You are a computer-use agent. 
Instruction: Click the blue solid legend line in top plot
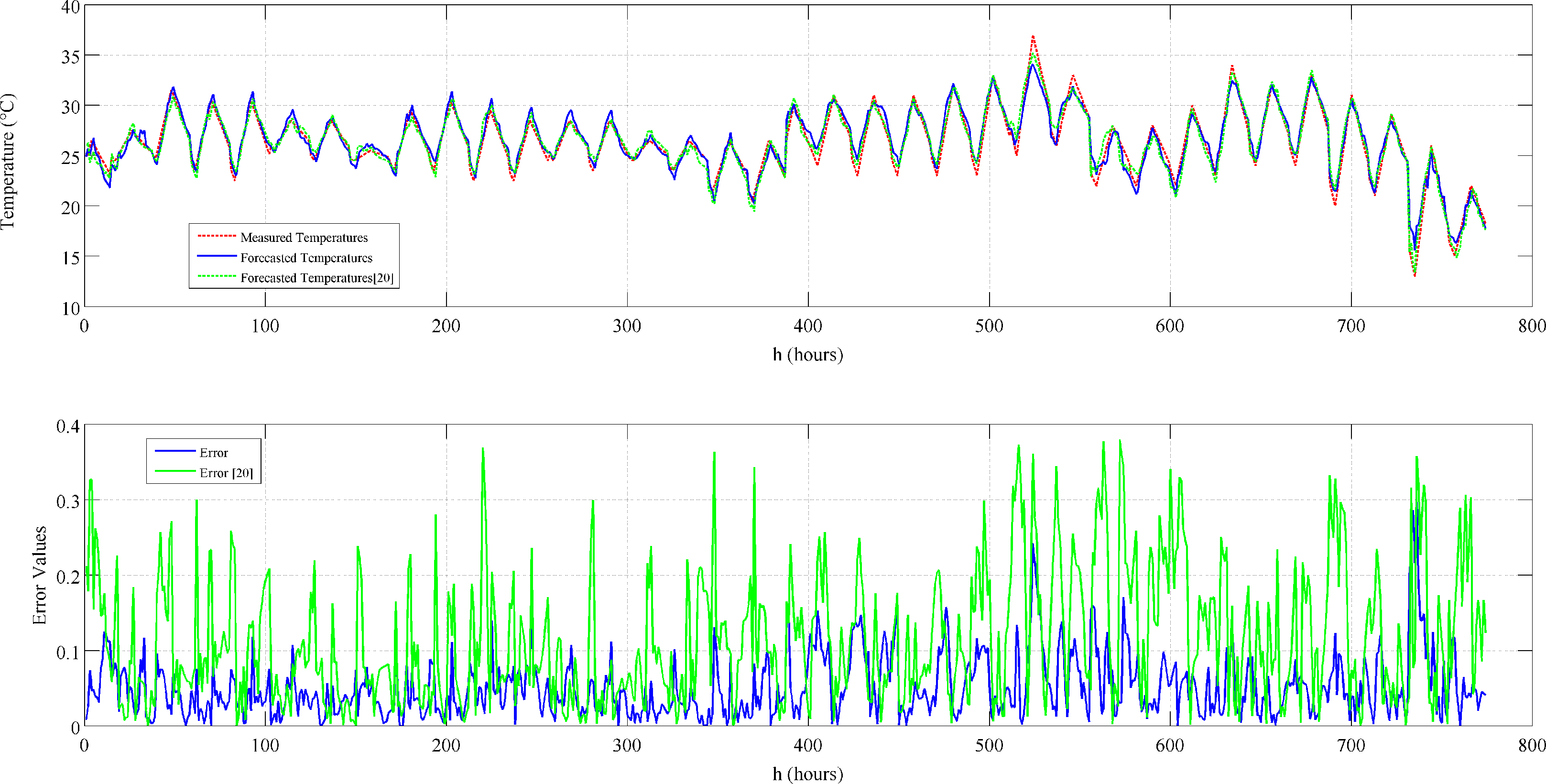click(216, 256)
